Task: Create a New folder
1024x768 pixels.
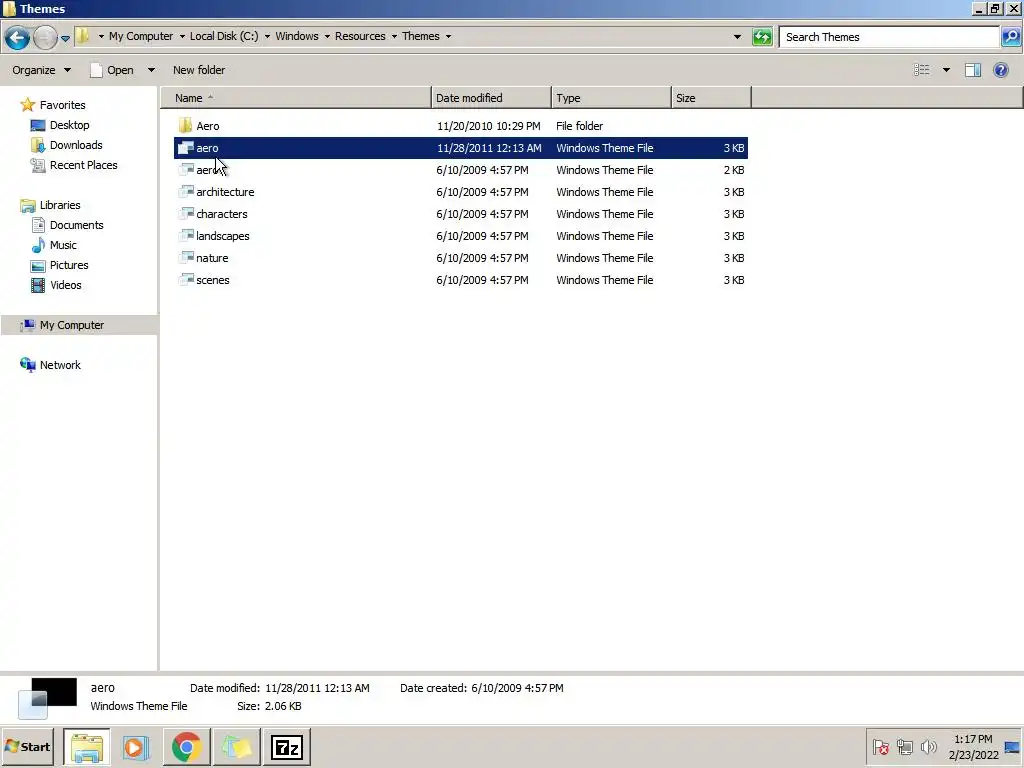Action: pyautogui.click(x=199, y=70)
